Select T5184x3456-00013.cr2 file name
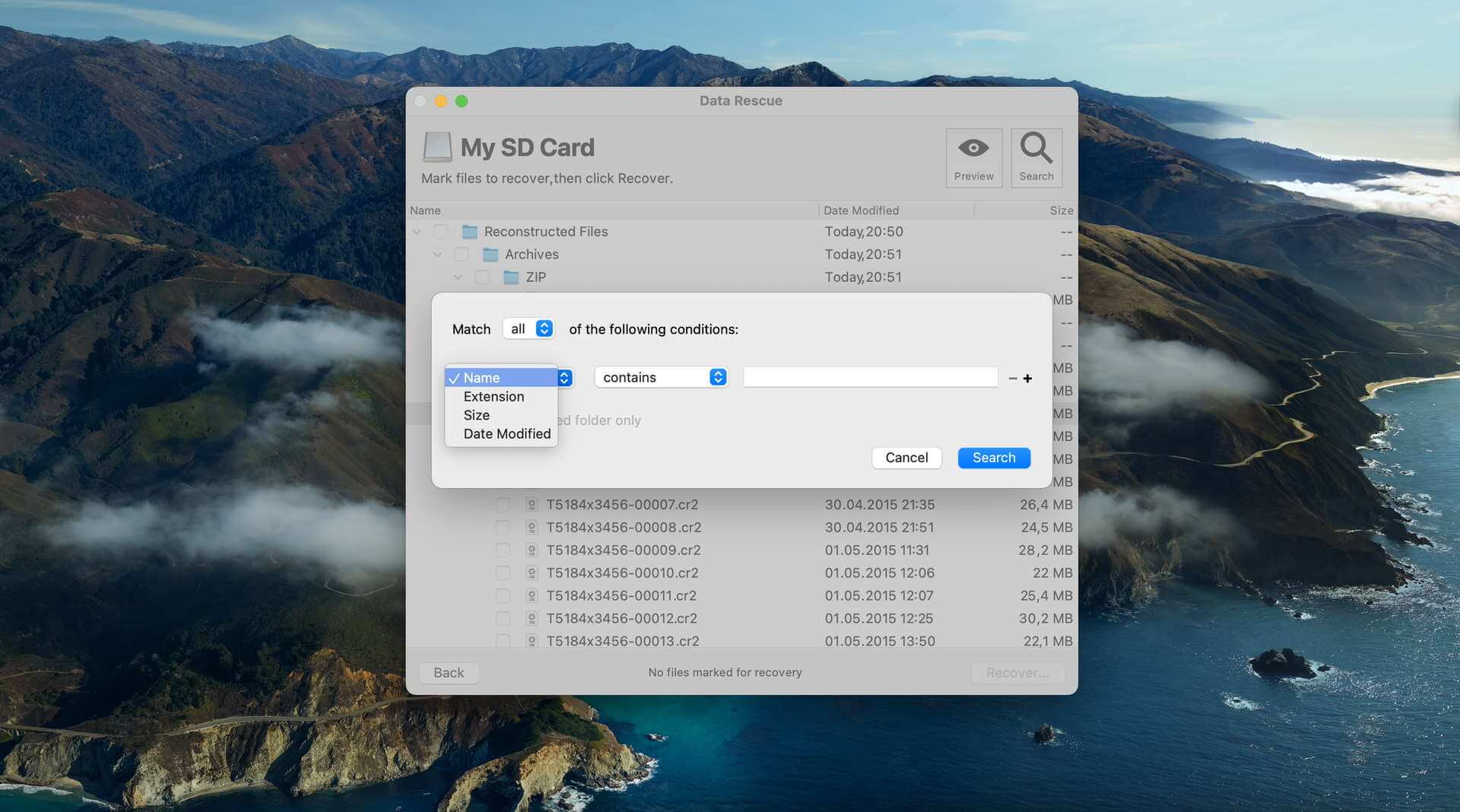1460x812 pixels. coord(623,641)
